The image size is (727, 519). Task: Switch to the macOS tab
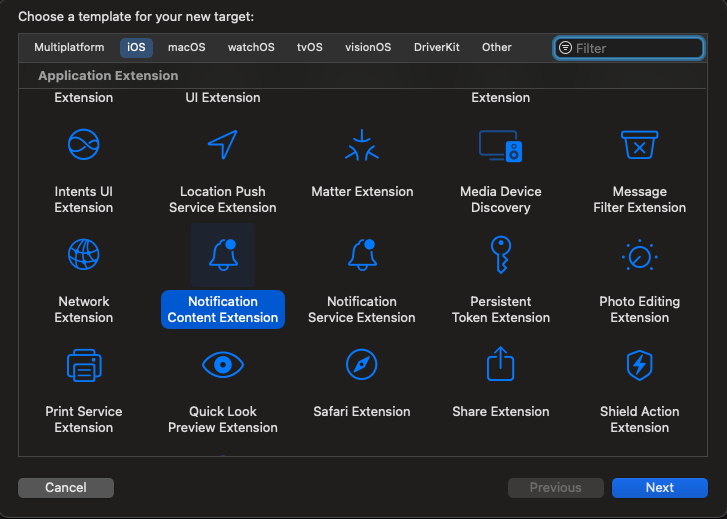click(x=186, y=47)
